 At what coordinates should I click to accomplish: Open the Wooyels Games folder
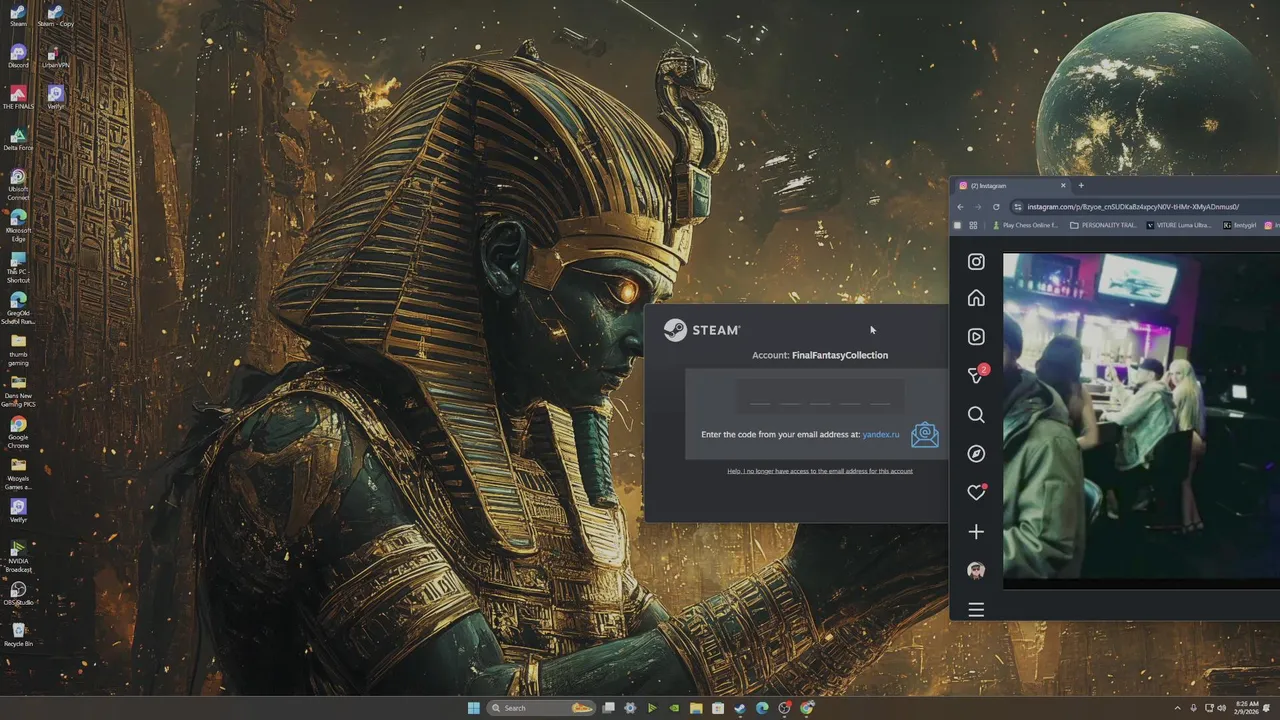coord(18,473)
